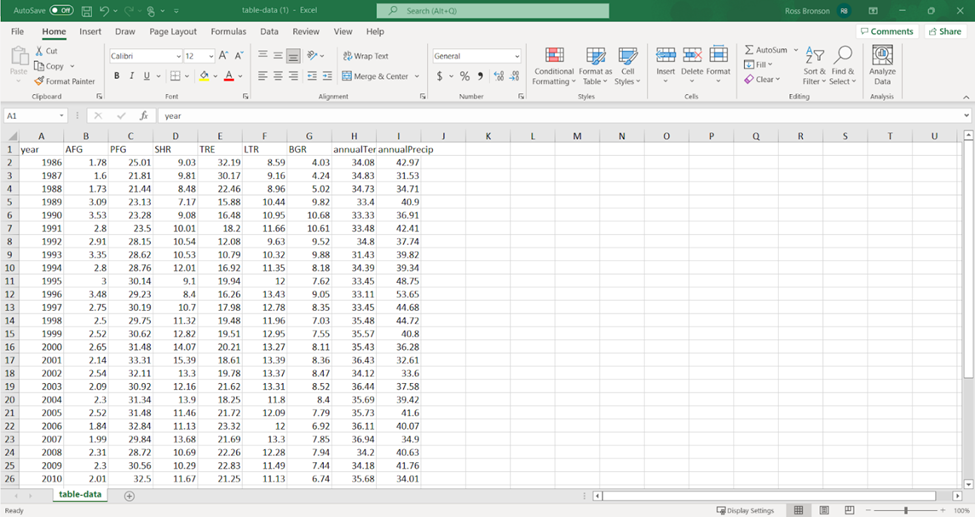Toggle the AutoSave switch
This screenshot has width=975, height=517.
click(61, 10)
